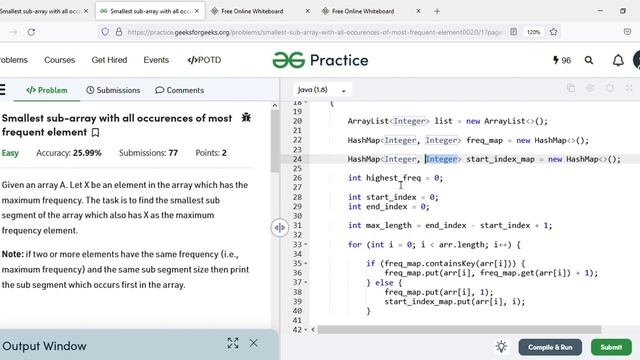Image resolution: width=640 pixels, height=360 pixels.
Task: Click line 31 max_length declaration
Action: (x=450, y=225)
